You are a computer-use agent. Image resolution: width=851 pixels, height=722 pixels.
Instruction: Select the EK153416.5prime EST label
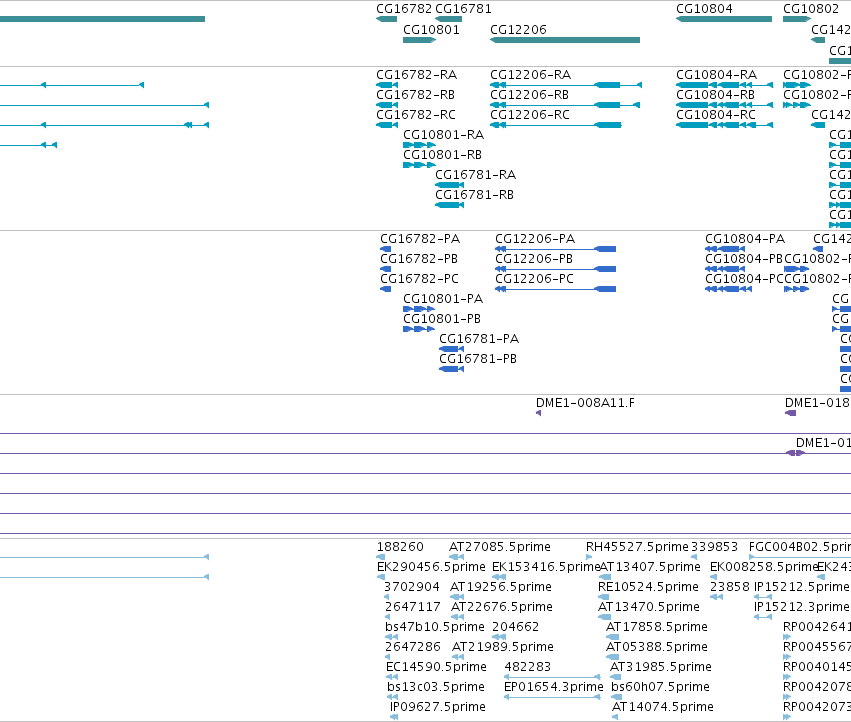[546, 567]
